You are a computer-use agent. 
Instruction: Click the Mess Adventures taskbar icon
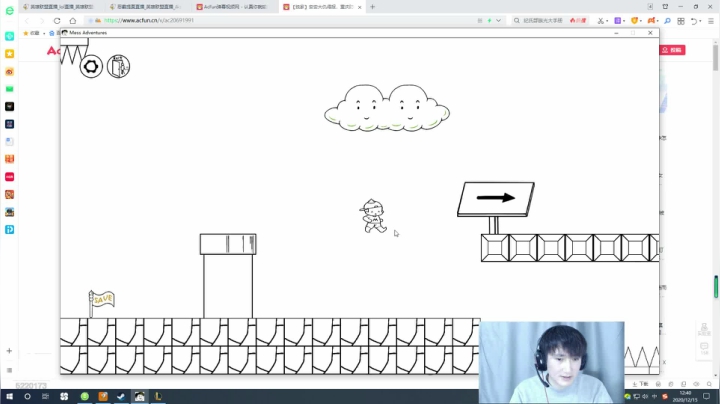tap(140, 396)
